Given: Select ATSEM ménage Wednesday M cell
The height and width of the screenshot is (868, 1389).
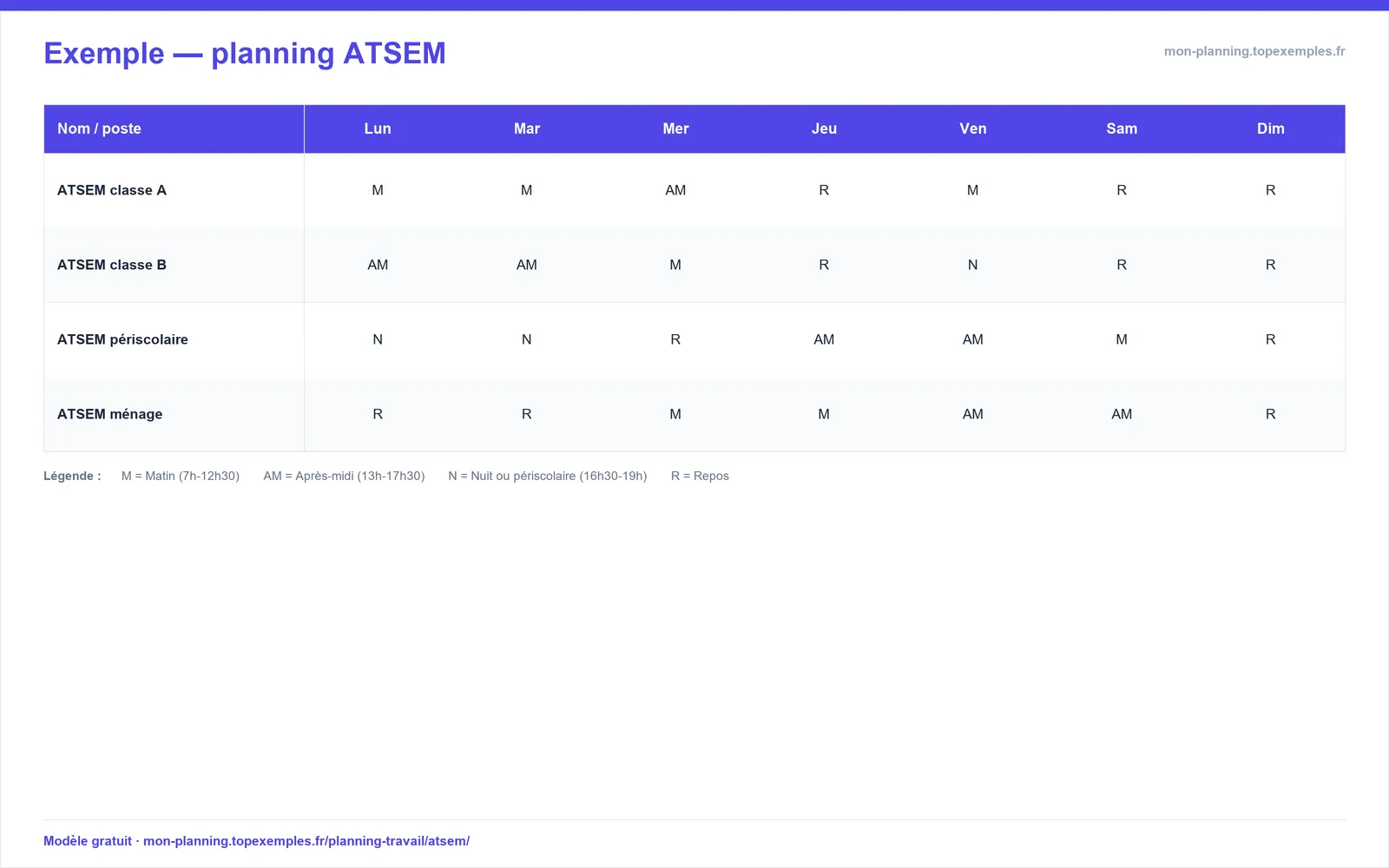Looking at the screenshot, I should click(675, 414).
